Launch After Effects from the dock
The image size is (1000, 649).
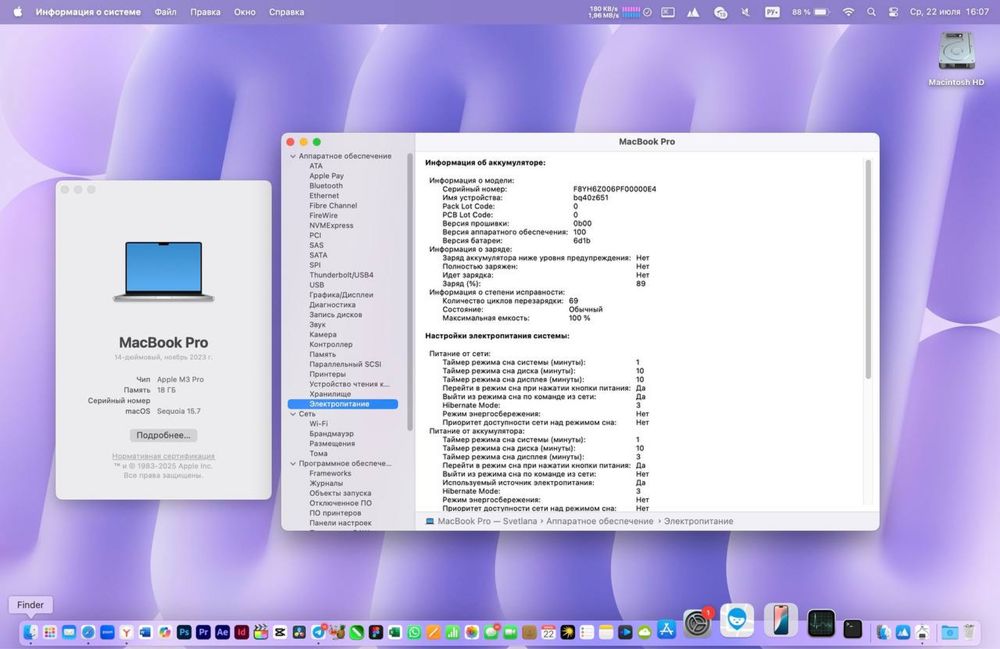222,632
